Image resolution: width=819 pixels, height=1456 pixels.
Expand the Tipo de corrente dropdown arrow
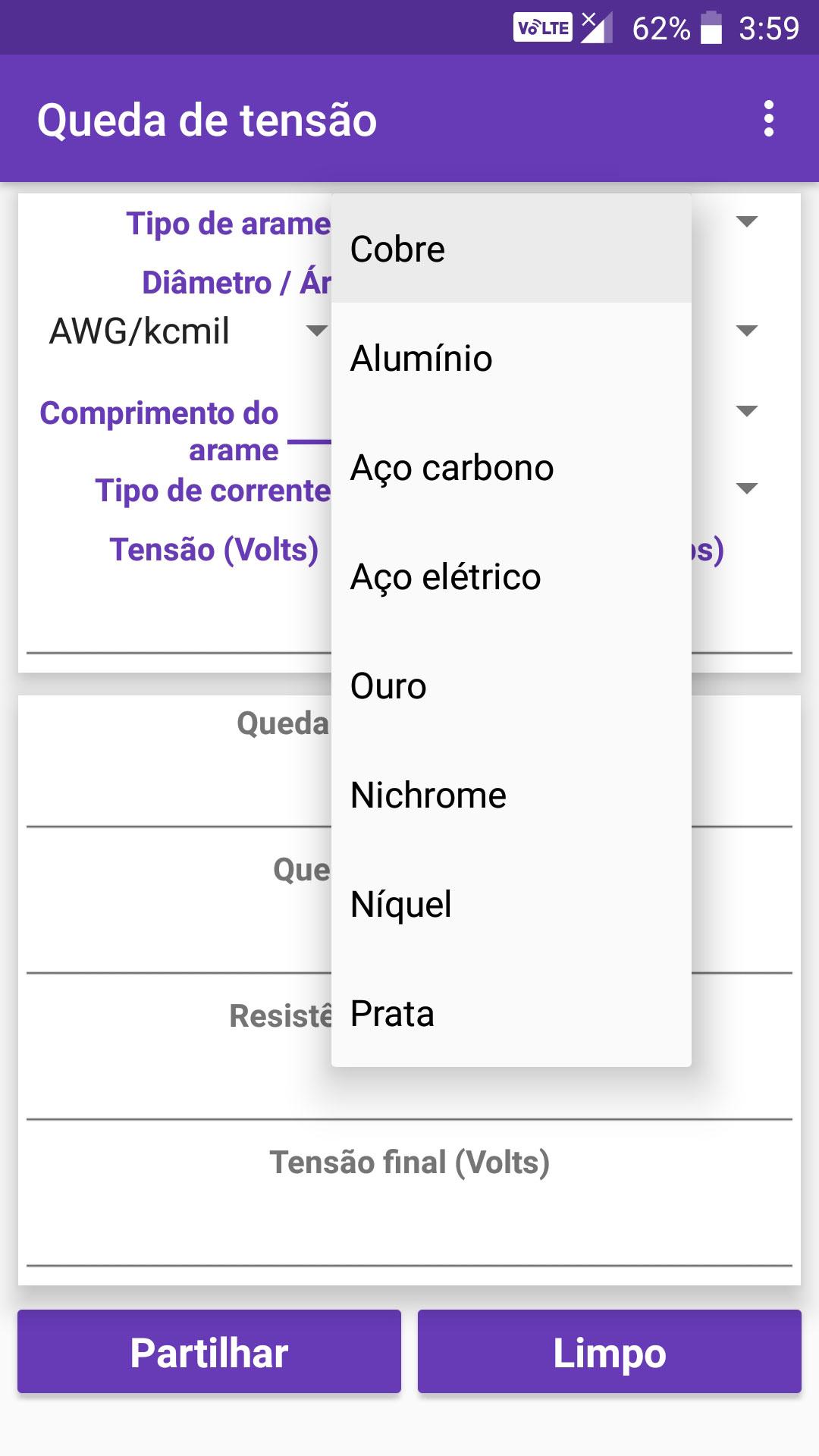747,488
